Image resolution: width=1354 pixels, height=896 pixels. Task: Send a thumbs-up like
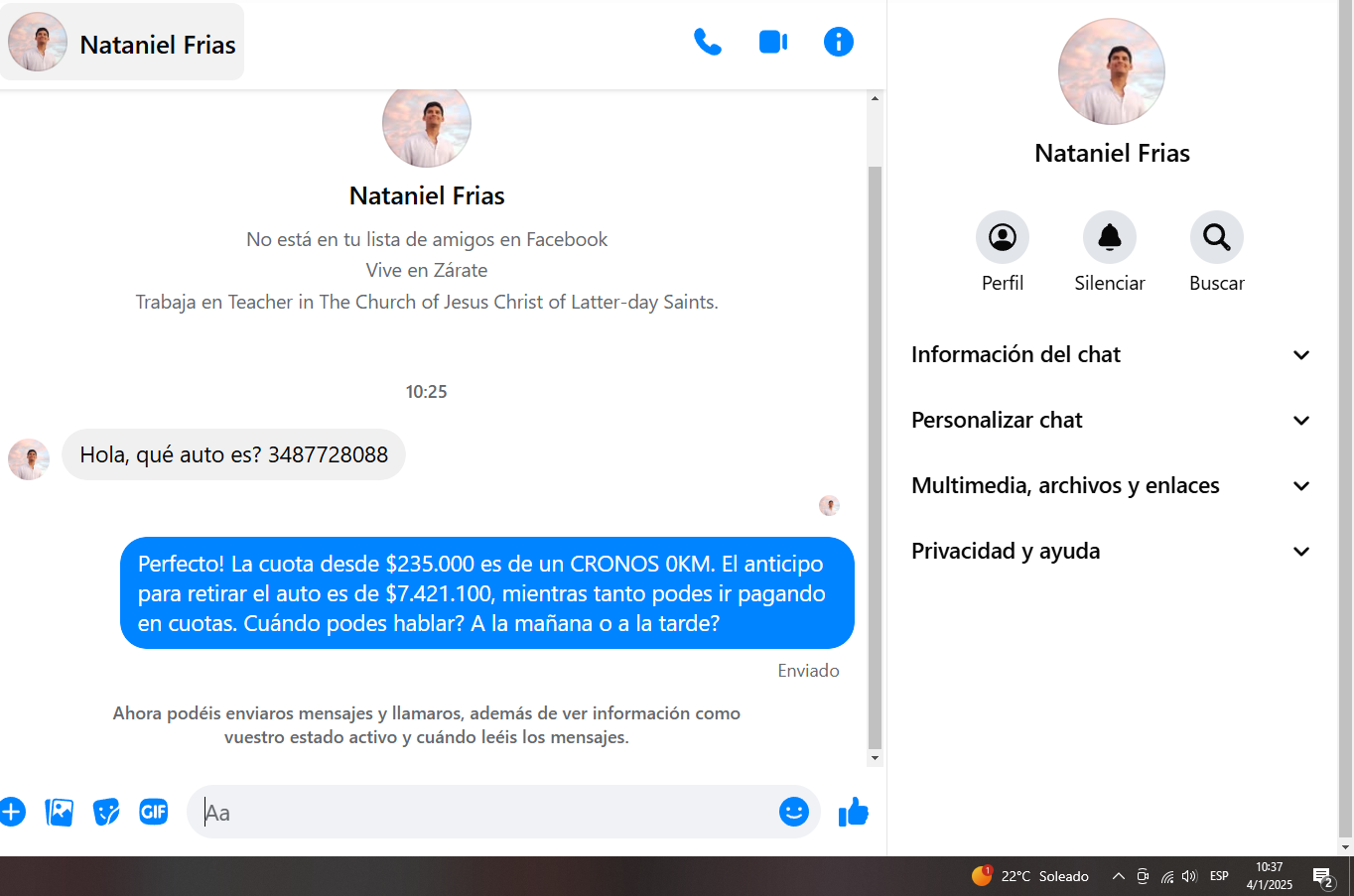(853, 812)
